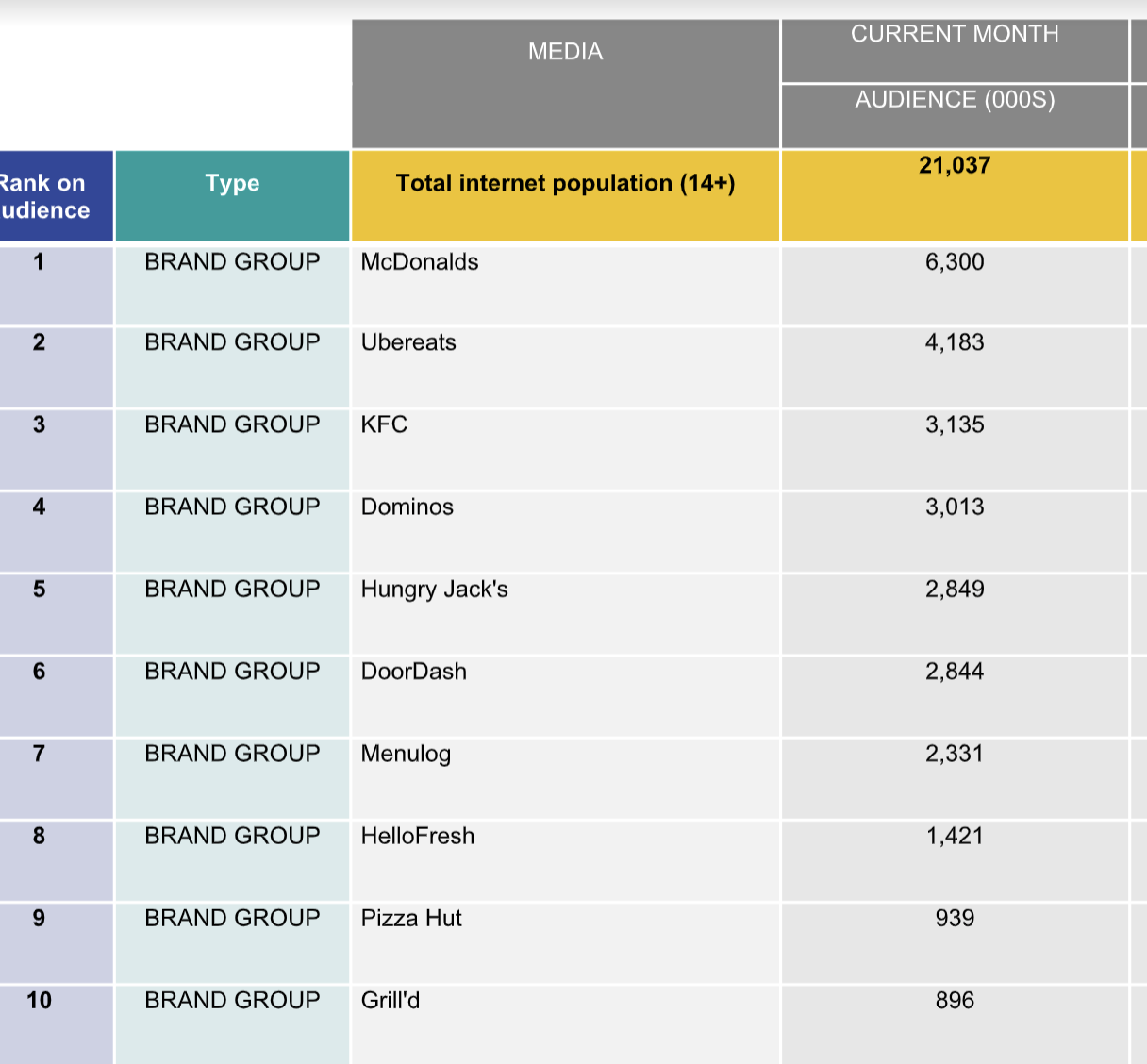Click the HelloFresh media cell

[566, 860]
